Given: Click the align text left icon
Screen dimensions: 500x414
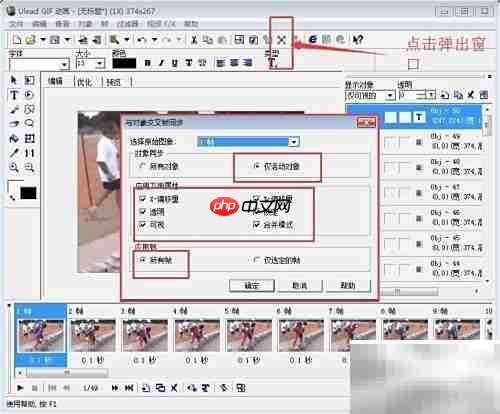Looking at the screenshot, I should (221, 63).
